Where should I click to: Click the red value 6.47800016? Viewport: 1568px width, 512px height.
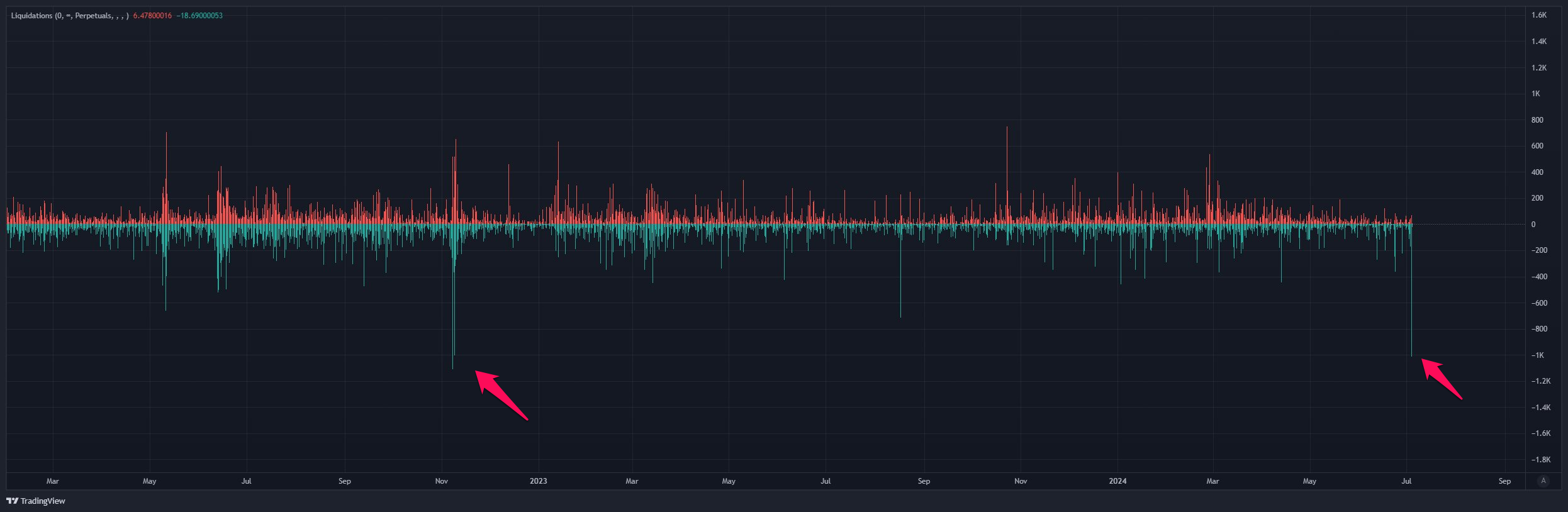152,16
